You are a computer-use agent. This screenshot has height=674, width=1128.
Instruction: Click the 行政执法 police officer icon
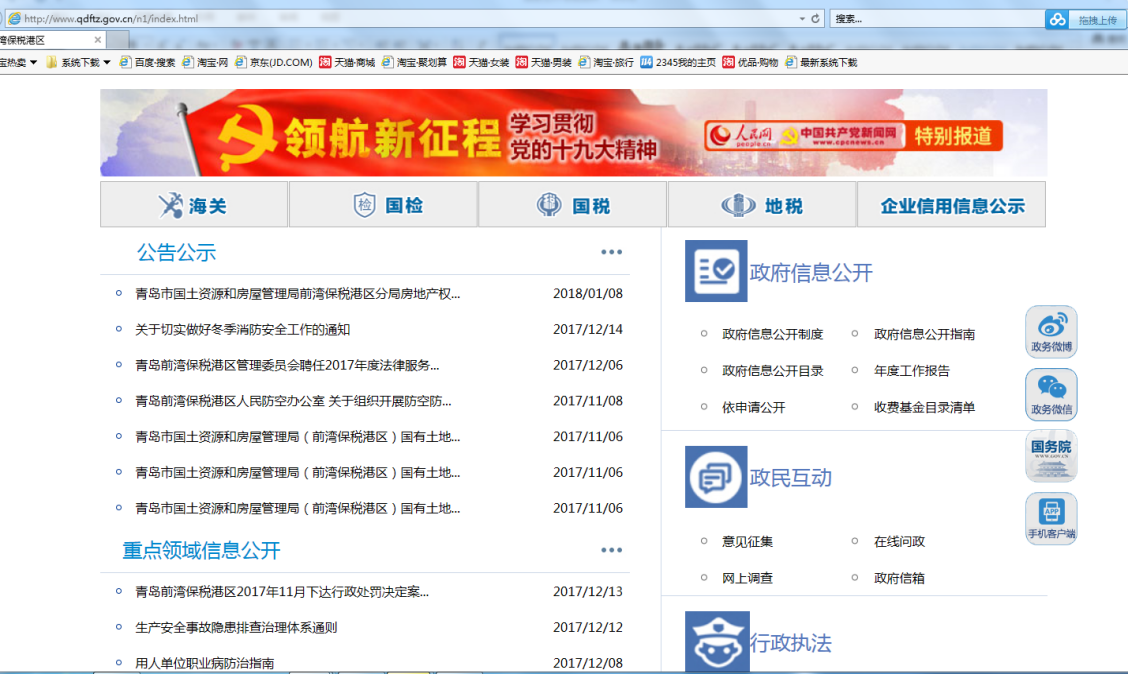point(716,642)
